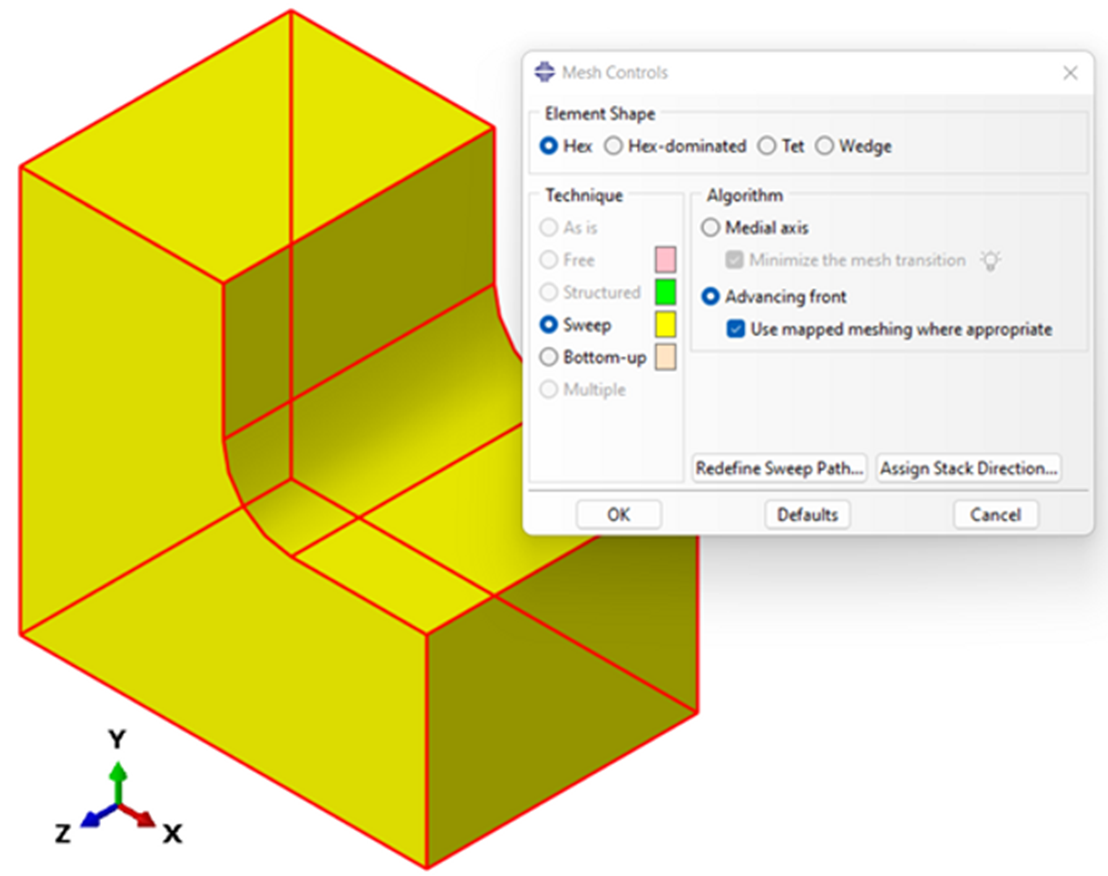The width and height of the screenshot is (1108, 876).
Task: Select the Advancing front algorithm
Action: (x=710, y=297)
